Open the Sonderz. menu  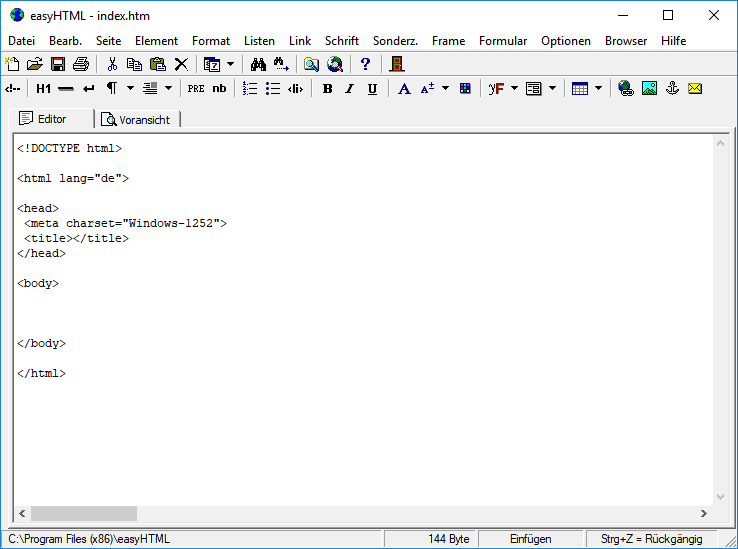pyautogui.click(x=395, y=41)
